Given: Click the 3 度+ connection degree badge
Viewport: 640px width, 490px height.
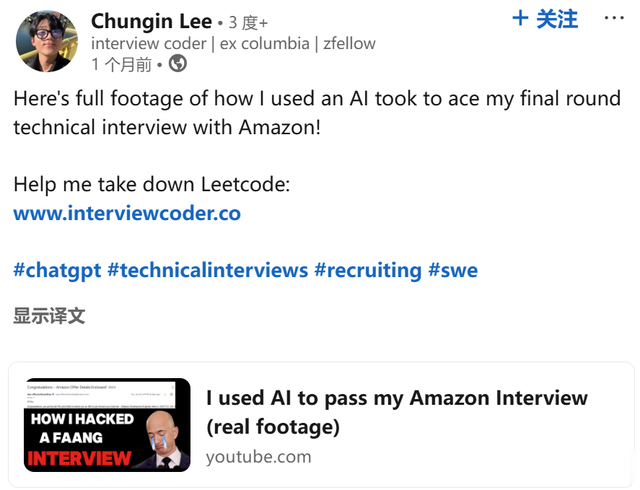Looking at the screenshot, I should click(x=247, y=22).
